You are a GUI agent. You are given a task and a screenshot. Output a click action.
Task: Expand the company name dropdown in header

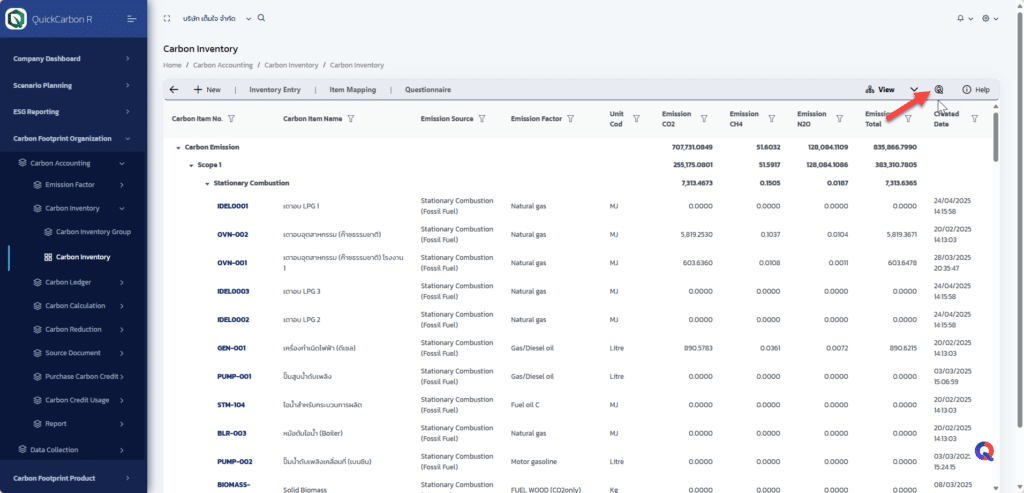tap(248, 19)
